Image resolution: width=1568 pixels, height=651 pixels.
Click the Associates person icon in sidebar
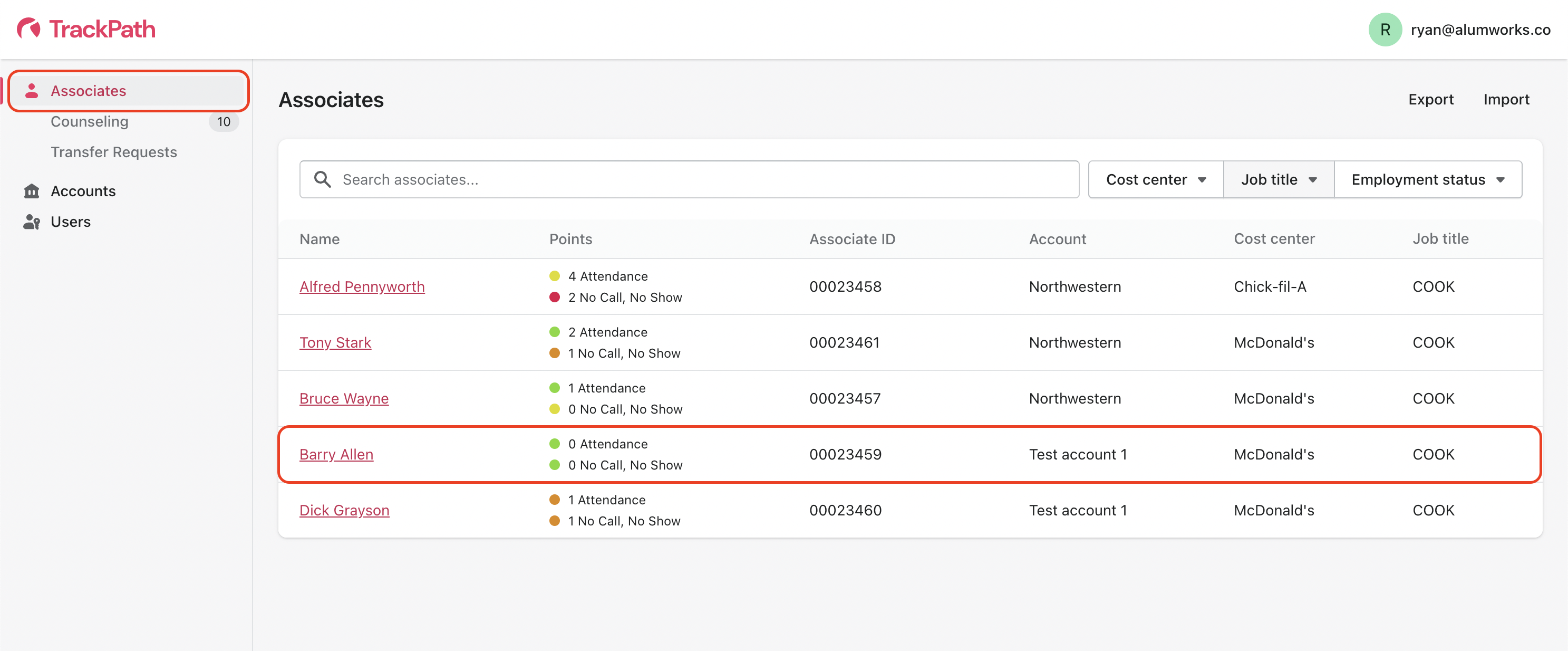(x=32, y=91)
